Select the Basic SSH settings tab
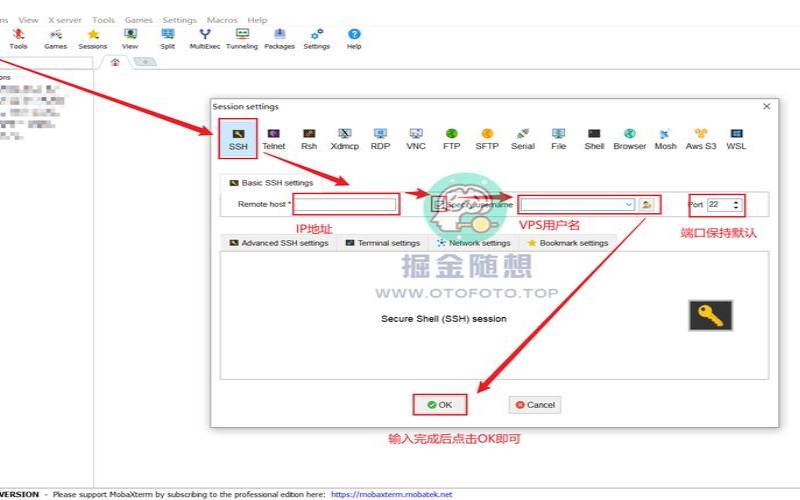Screen dimensions: 800x500 [271, 183]
